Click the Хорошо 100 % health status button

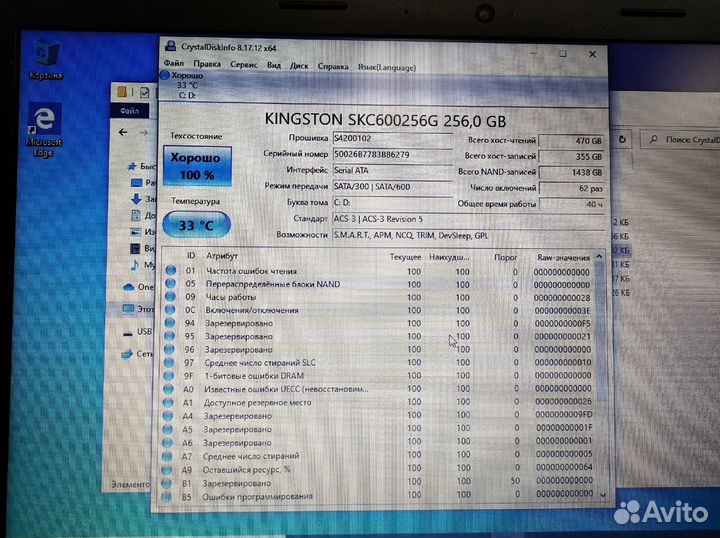[196, 166]
